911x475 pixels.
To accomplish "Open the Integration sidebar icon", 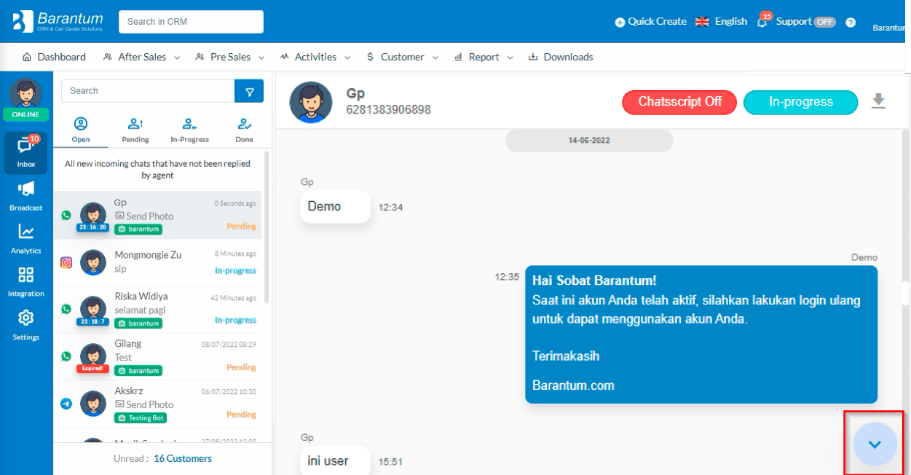I will tap(26, 279).
